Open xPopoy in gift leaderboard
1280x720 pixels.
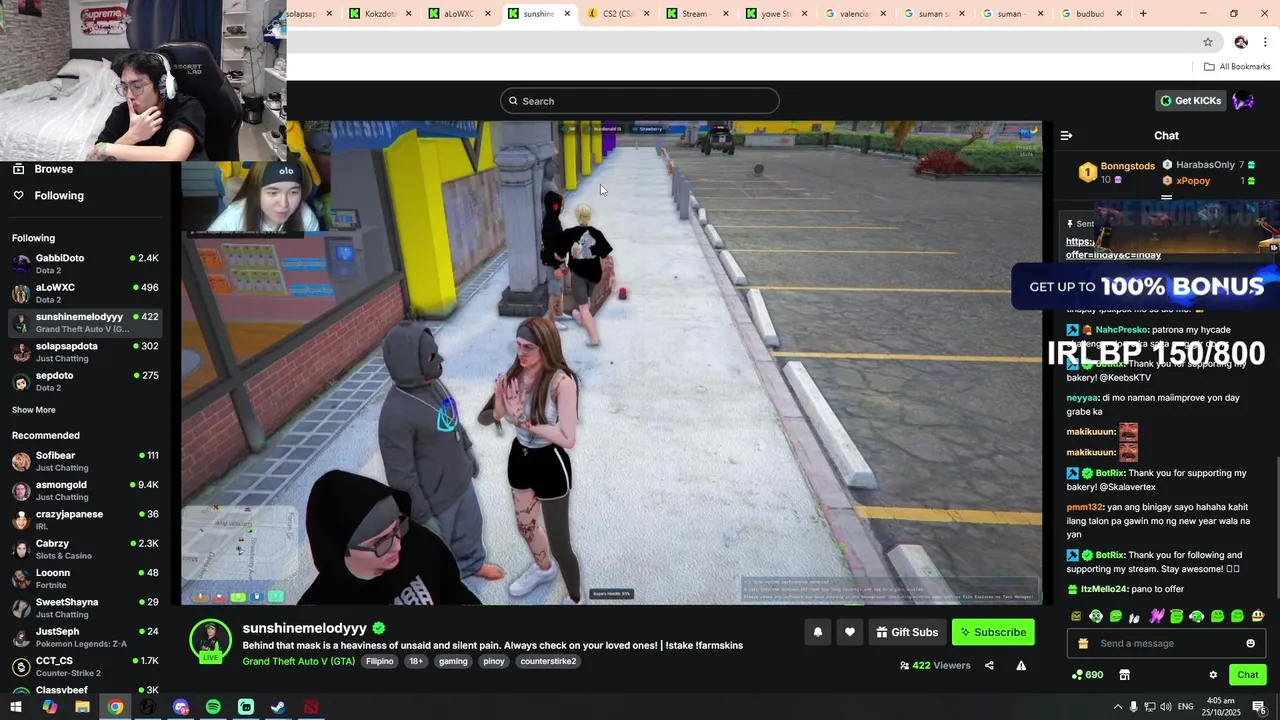(1193, 181)
